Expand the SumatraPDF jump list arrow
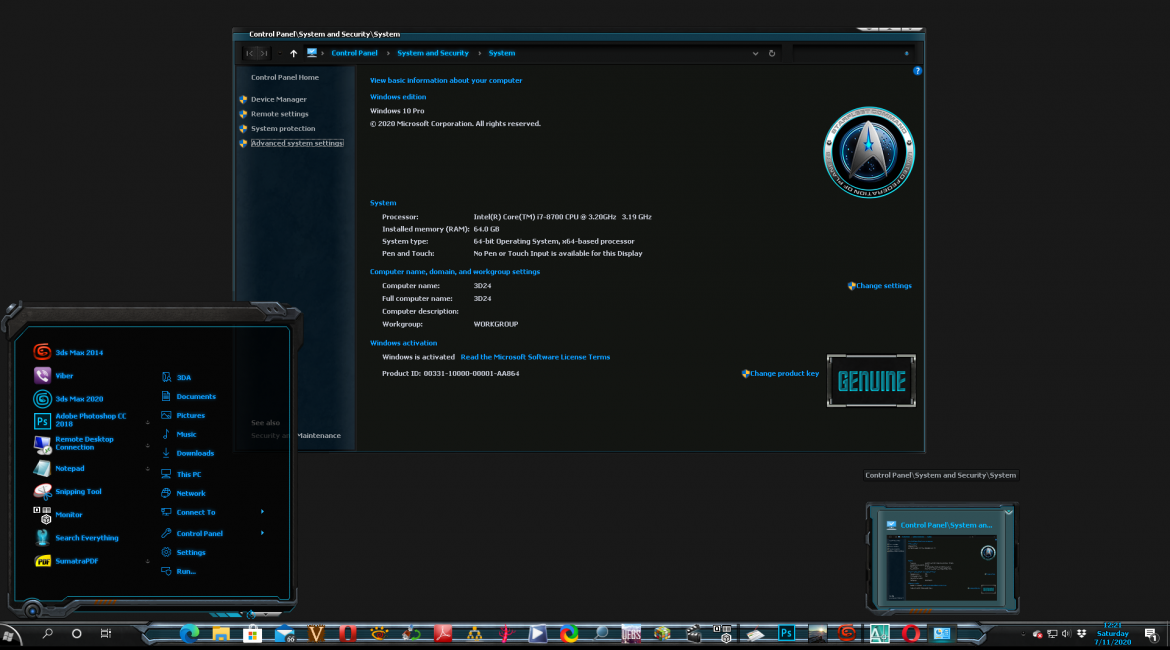The width and height of the screenshot is (1170, 650). (x=147, y=561)
